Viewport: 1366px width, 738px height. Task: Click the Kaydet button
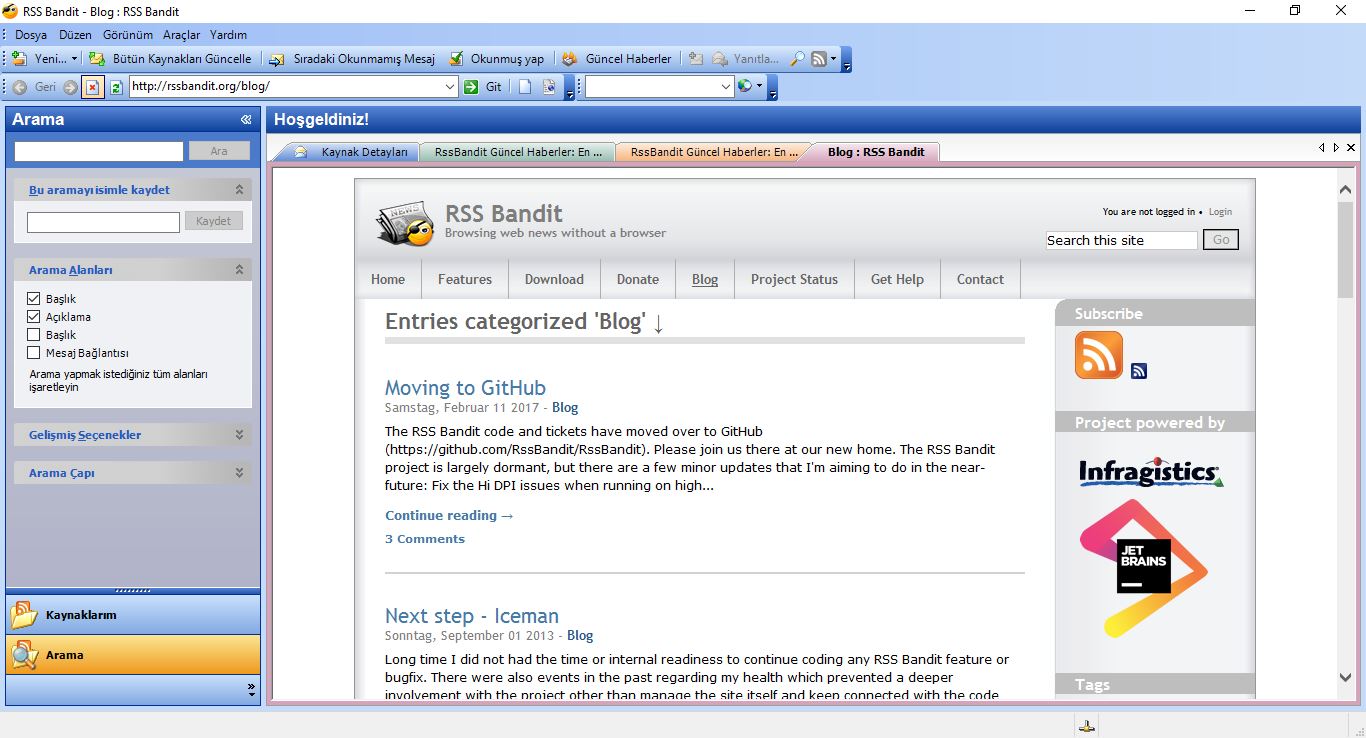pos(214,221)
